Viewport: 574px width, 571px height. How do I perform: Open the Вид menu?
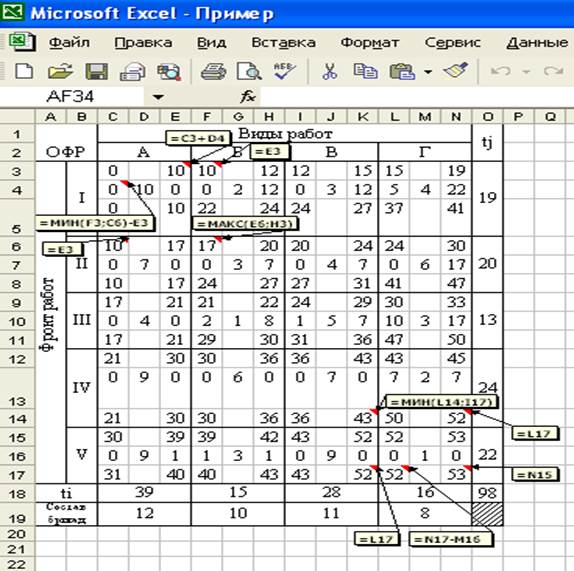point(212,43)
